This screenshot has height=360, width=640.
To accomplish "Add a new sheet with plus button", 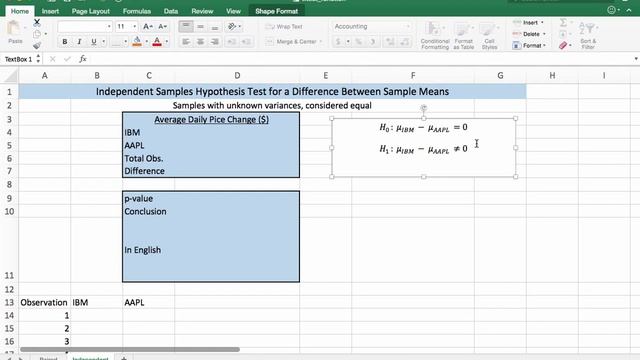I will click(124, 358).
